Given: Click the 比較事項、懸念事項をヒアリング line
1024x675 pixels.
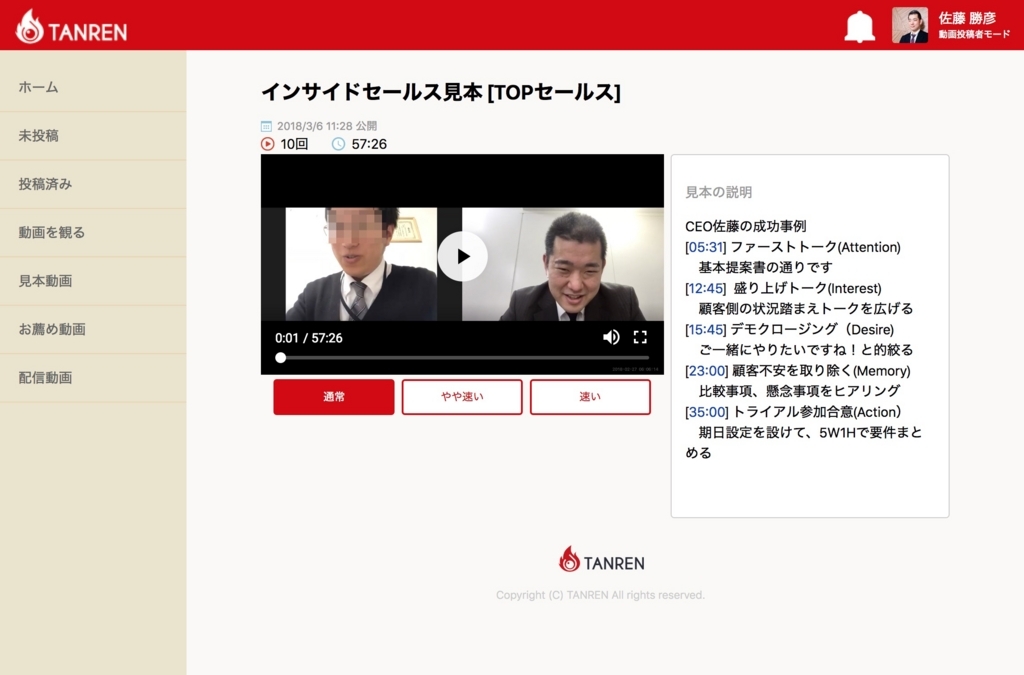Looking at the screenshot, I should [799, 391].
